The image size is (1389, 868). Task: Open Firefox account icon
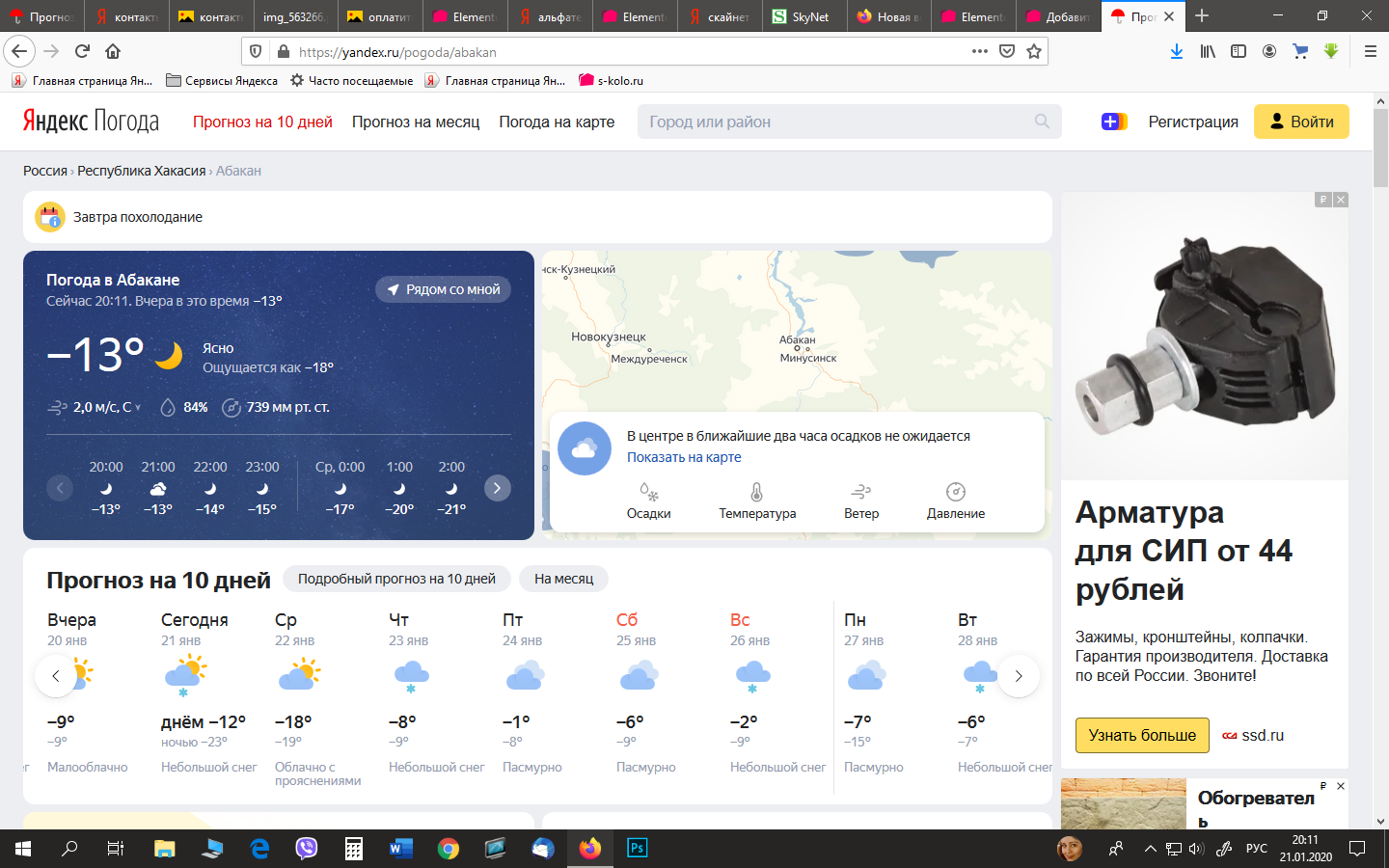[1269, 51]
